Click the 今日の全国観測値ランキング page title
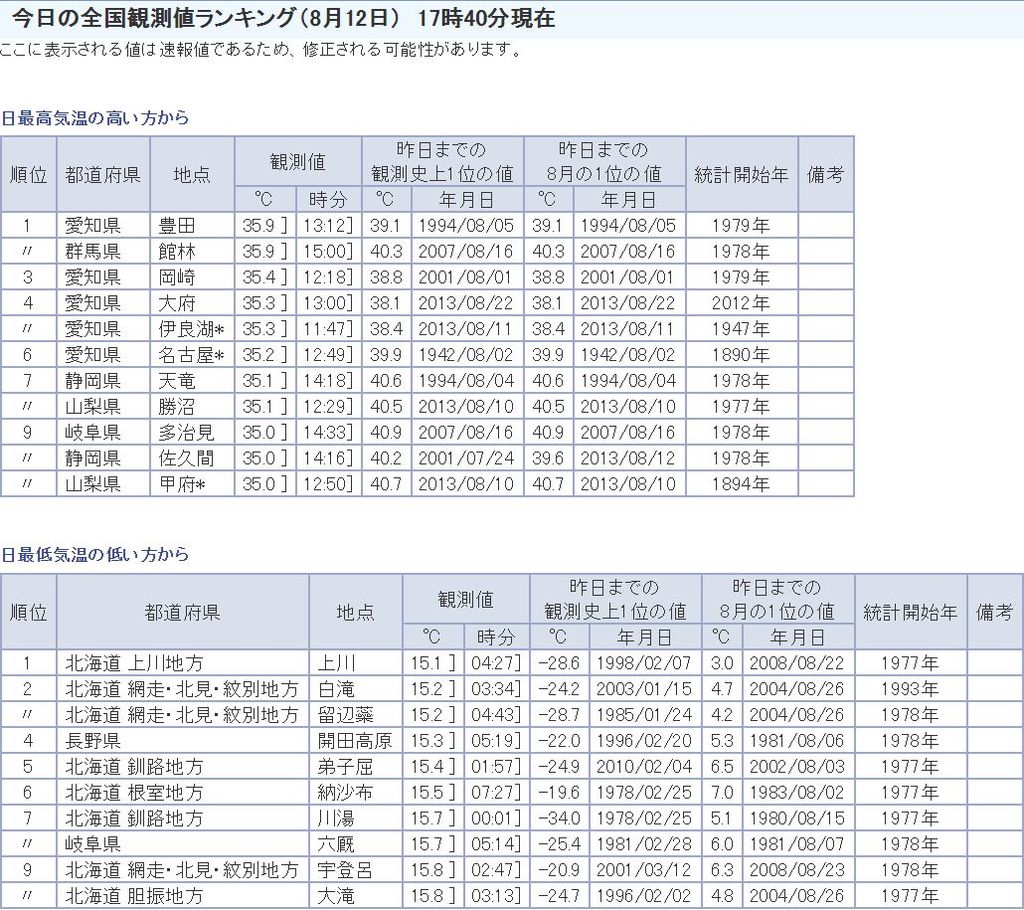Viewport: 1024px width, 910px height. [x=283, y=19]
